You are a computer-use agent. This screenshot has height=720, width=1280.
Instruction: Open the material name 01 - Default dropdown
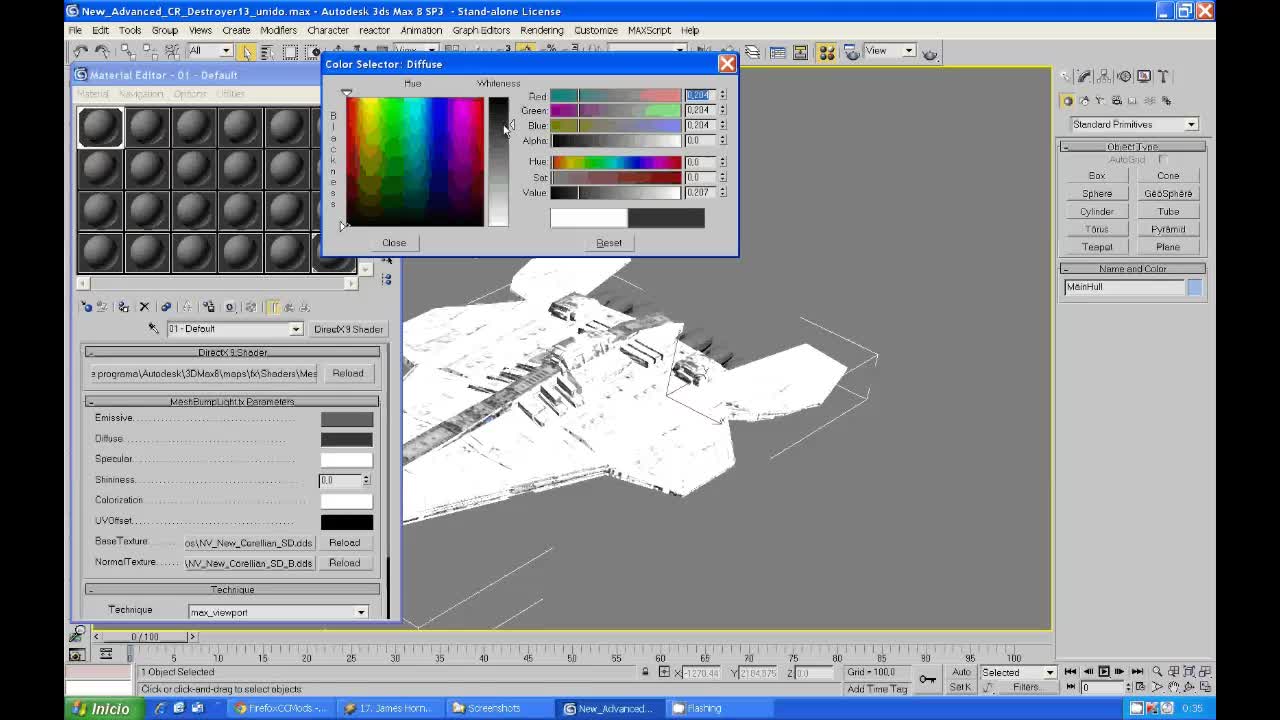(x=235, y=329)
